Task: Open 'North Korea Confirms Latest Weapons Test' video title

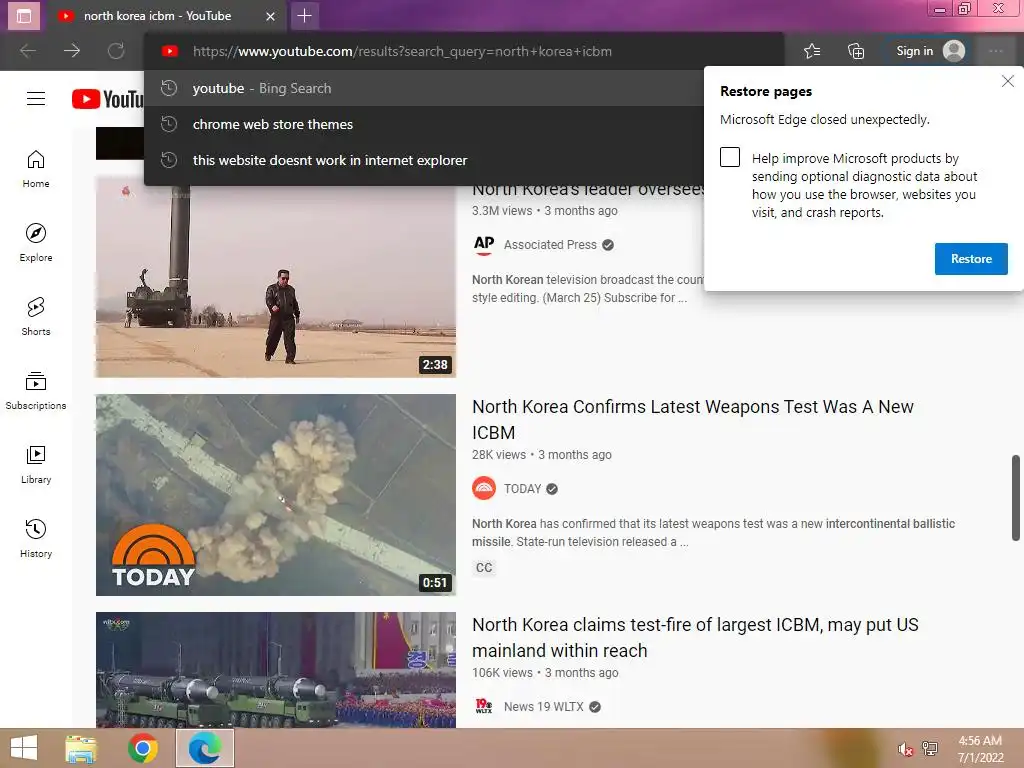Action: (x=692, y=419)
